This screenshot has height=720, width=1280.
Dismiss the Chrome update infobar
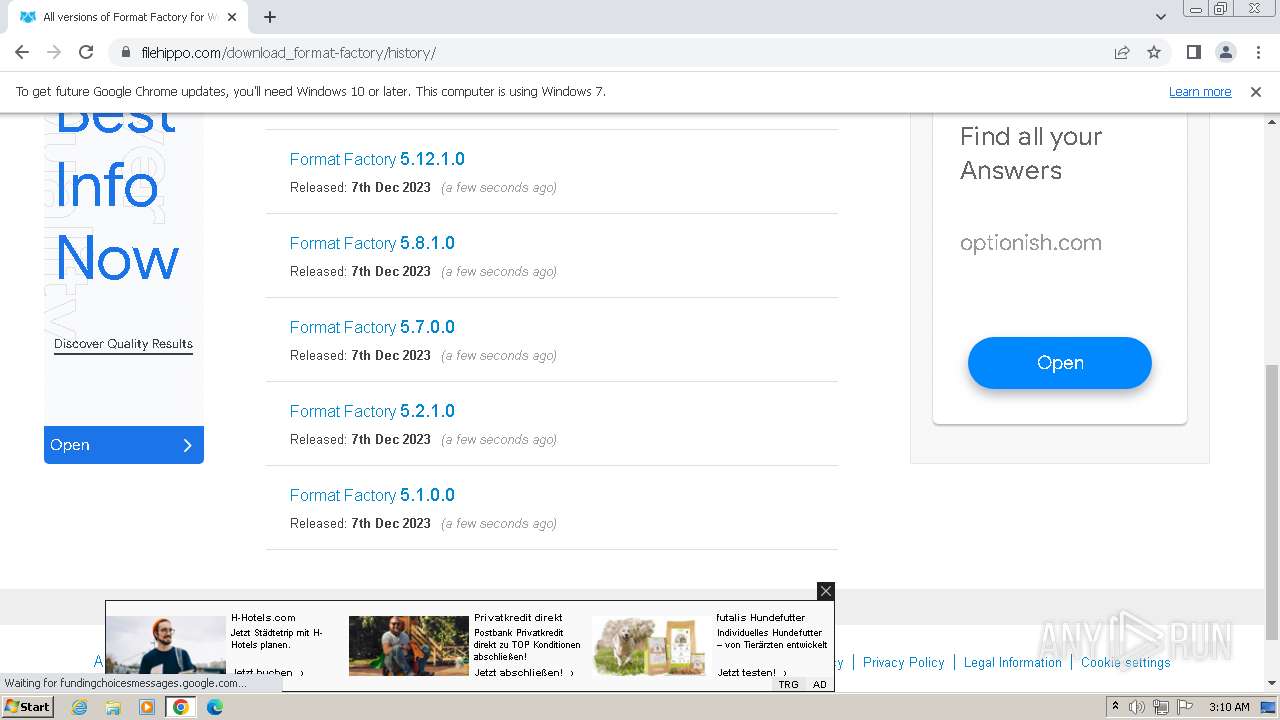coord(1256,91)
